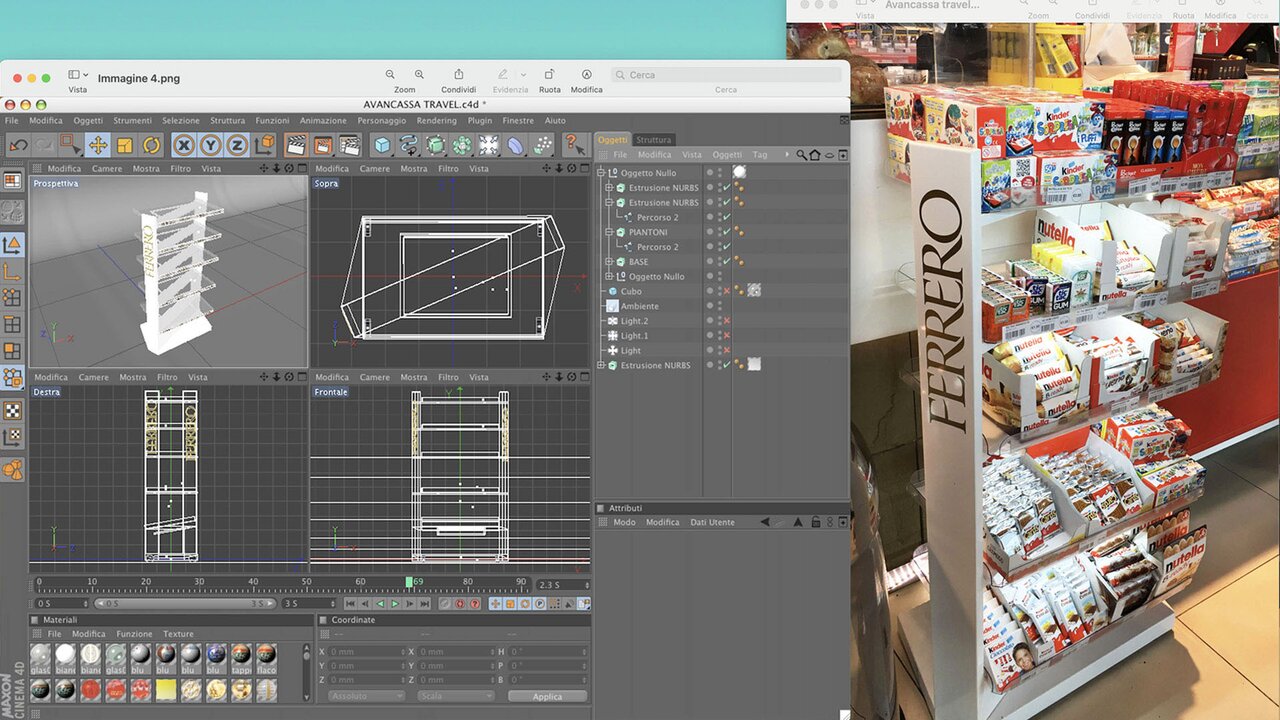Image resolution: width=1280 pixels, height=720 pixels.
Task: Switch to the Struttura tab
Action: (x=654, y=140)
